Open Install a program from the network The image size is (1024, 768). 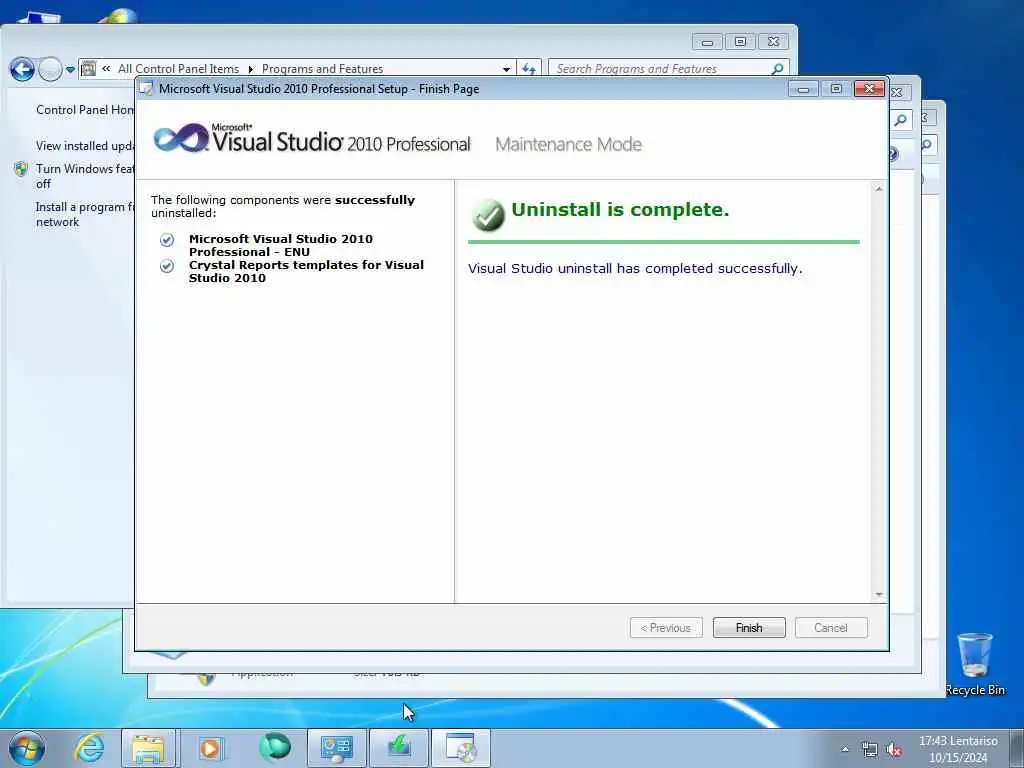(85, 214)
